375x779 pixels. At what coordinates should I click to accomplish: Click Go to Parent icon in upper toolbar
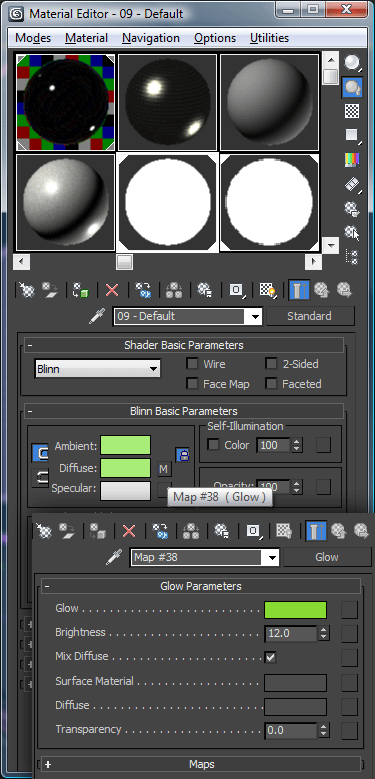click(x=321, y=290)
